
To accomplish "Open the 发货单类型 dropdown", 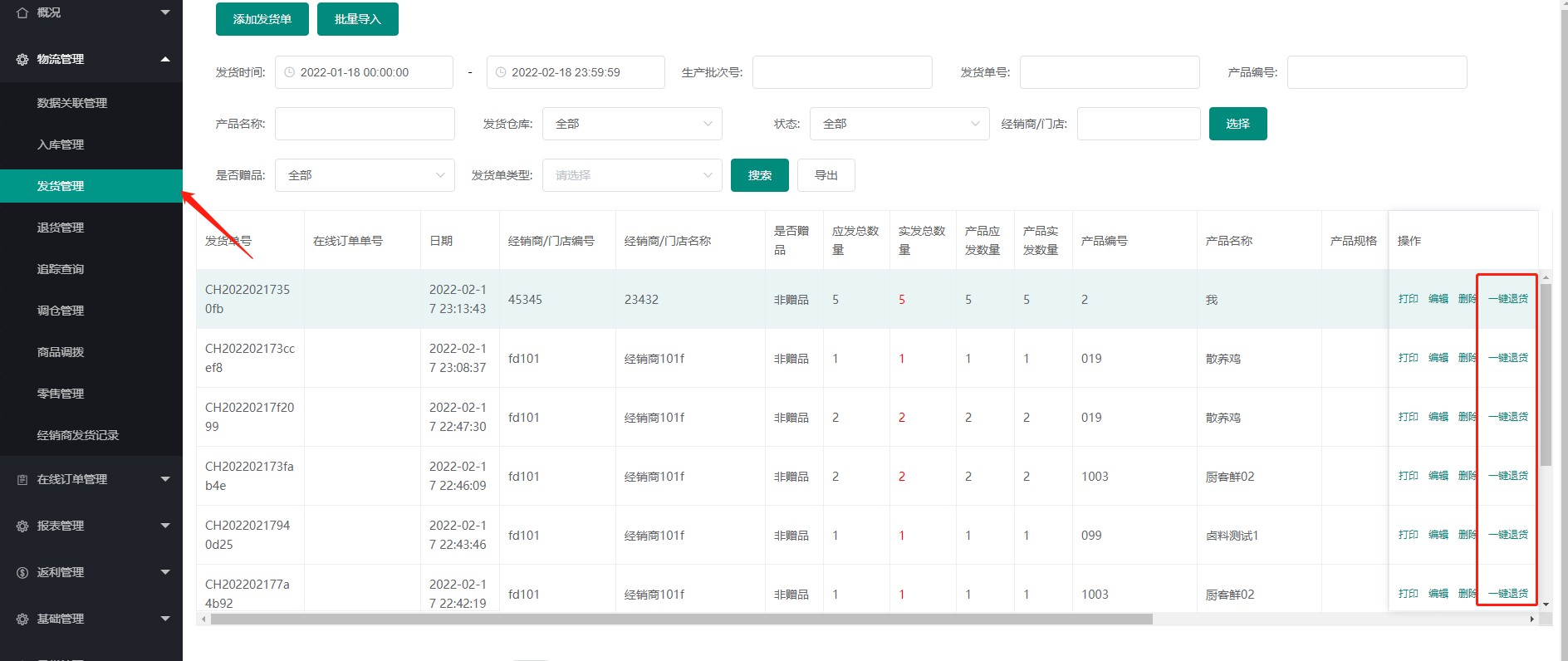I will pos(632,175).
